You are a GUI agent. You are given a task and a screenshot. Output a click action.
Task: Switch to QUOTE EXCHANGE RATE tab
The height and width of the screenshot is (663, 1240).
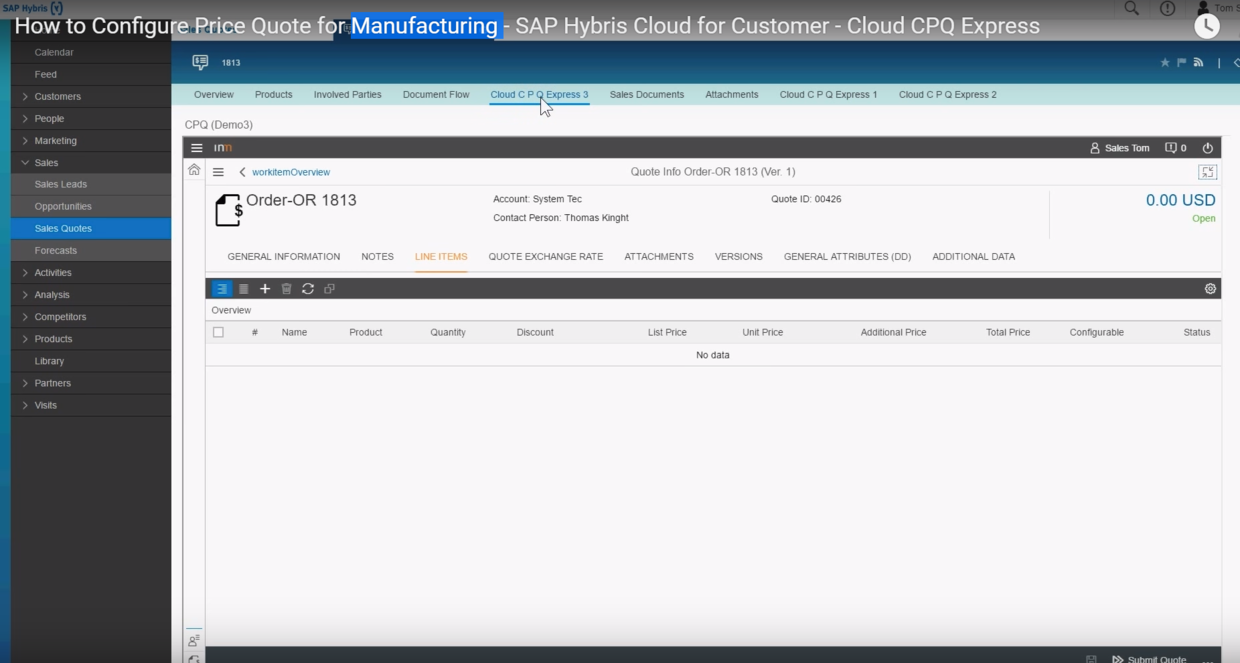(x=546, y=257)
